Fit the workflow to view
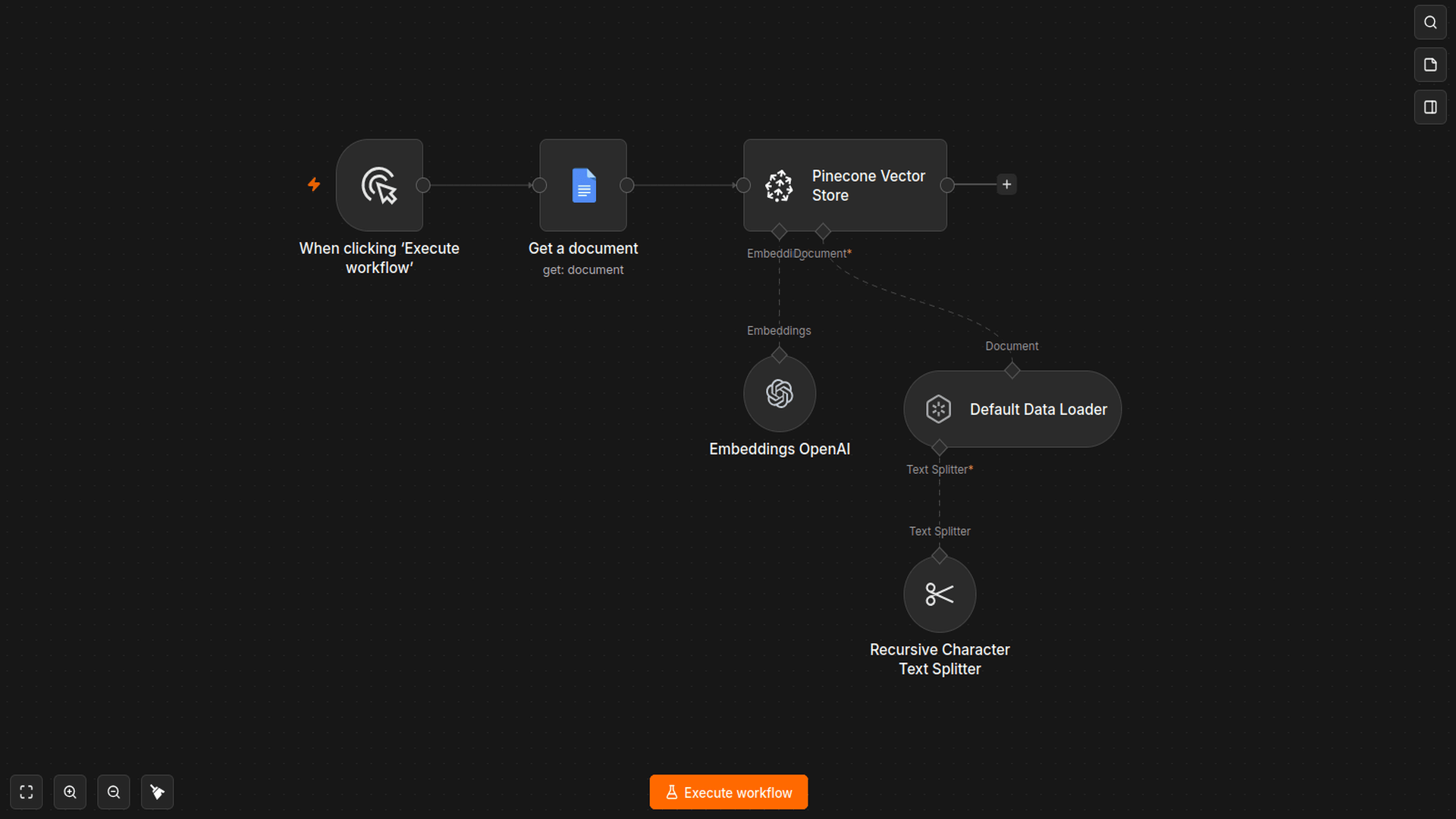Image resolution: width=1456 pixels, height=819 pixels. click(27, 792)
